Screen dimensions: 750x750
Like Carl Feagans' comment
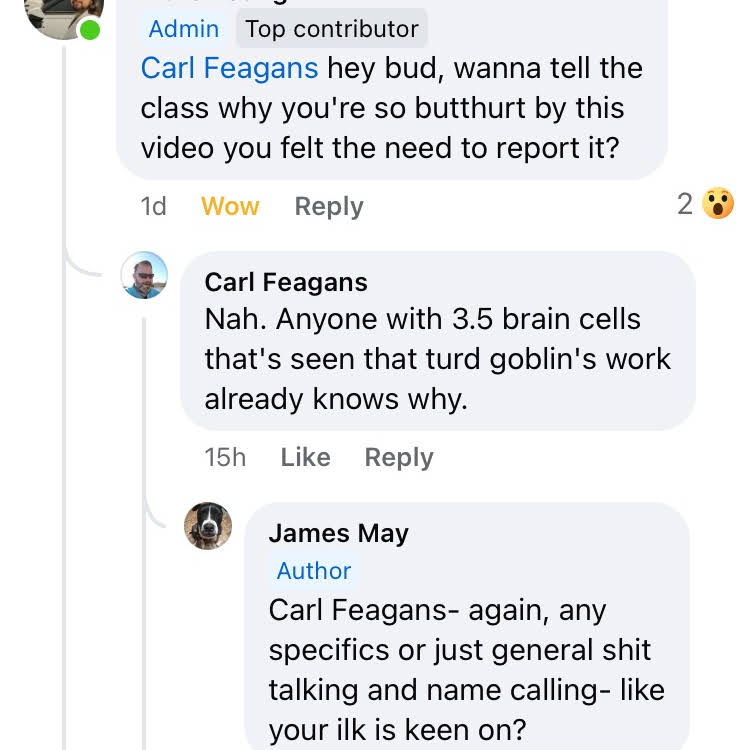(x=305, y=458)
